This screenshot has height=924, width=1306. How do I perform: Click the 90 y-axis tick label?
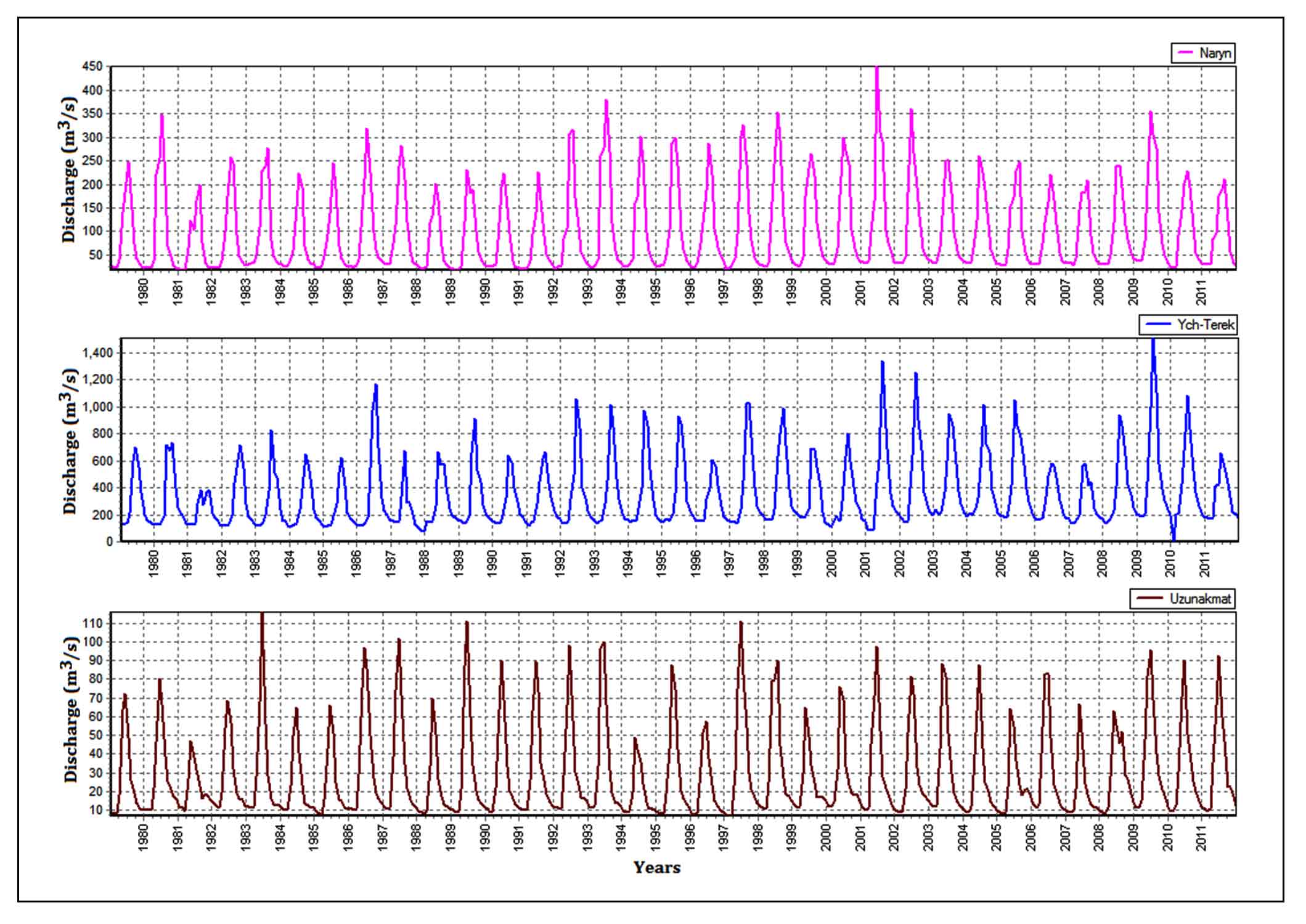coord(97,660)
